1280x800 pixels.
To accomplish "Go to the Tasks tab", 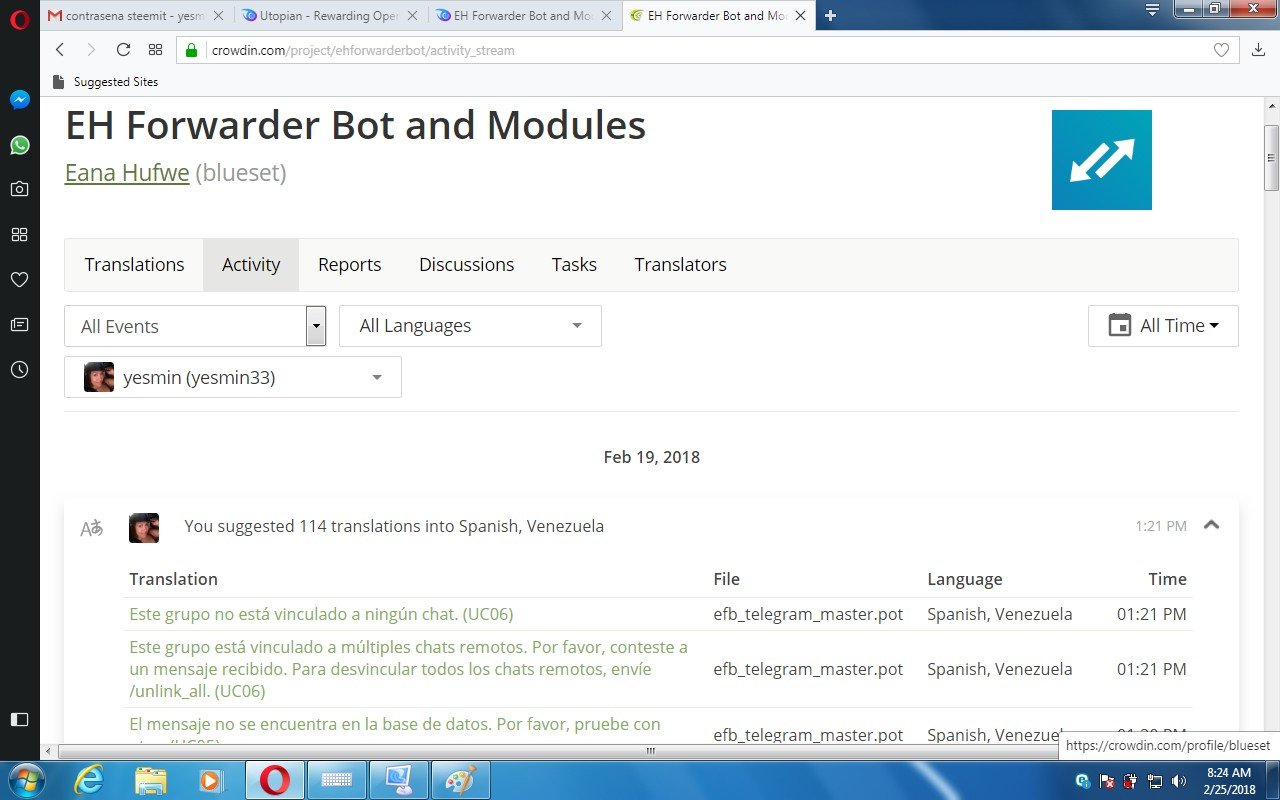I will (574, 265).
